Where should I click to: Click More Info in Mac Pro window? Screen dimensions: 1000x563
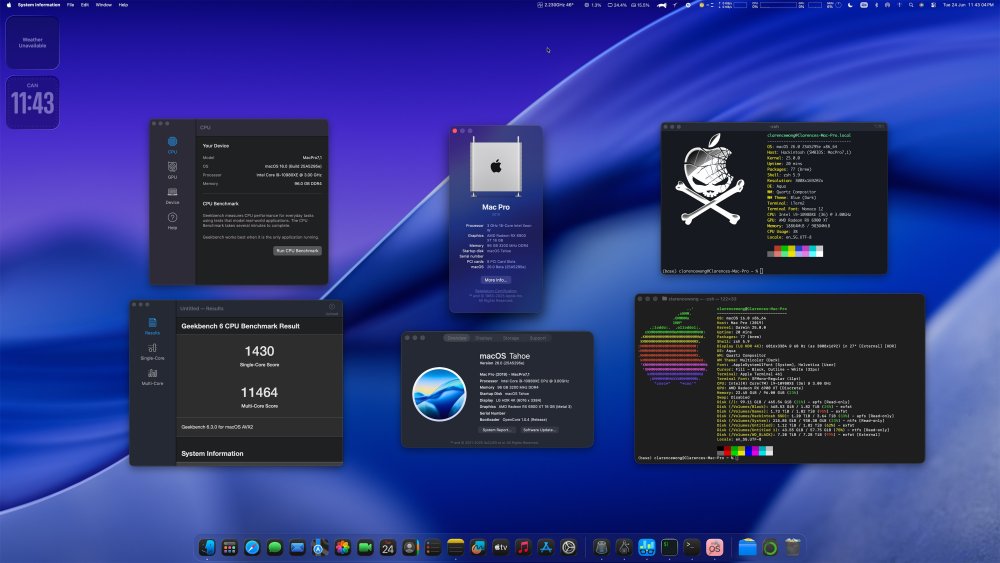[x=496, y=280]
